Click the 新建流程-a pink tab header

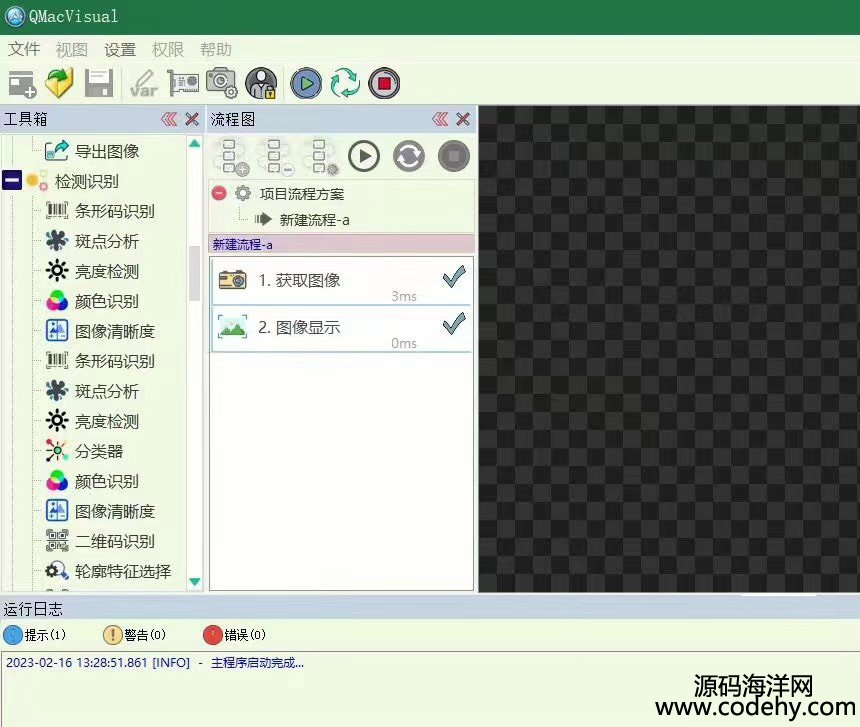point(341,245)
